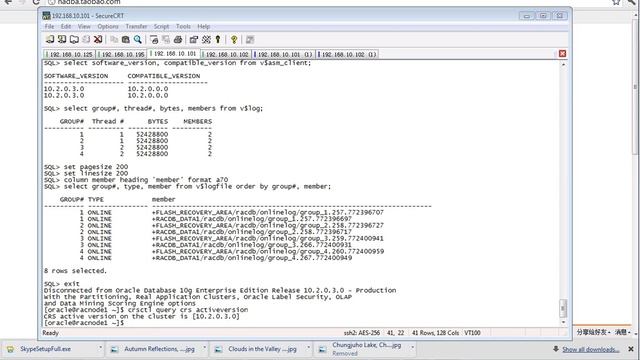The height and width of the screenshot is (360, 640).
Task: Click the 'SQL> exit' terminal line
Action: [x=62, y=284]
